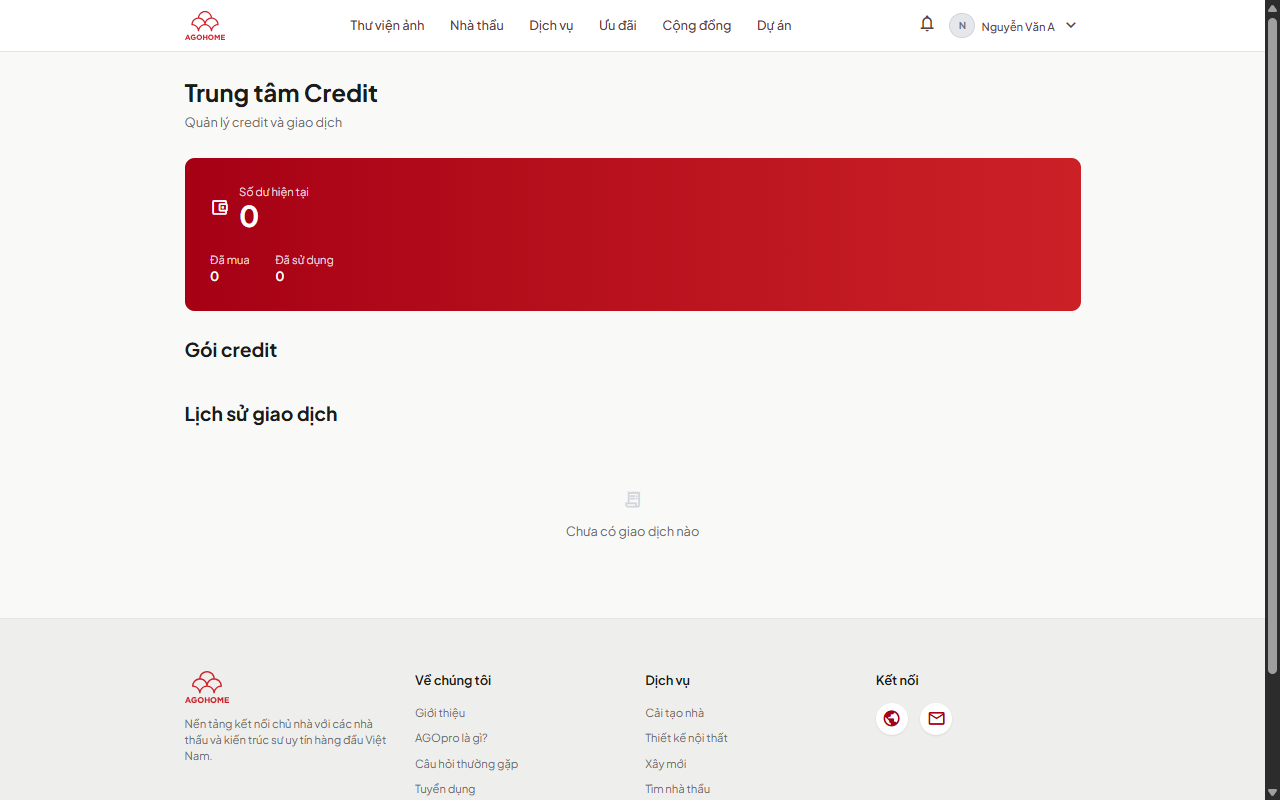This screenshot has width=1280, height=800.
Task: Open the Tìm nhà thầu footer link
Action: [678, 789]
